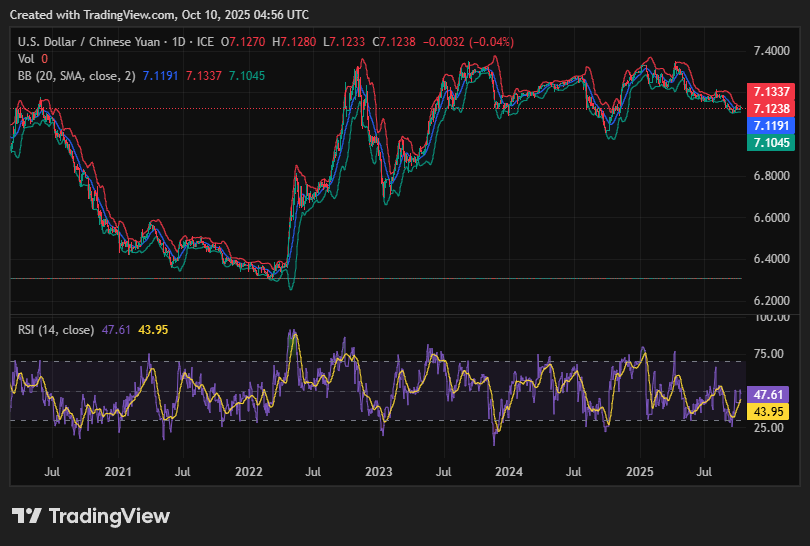Select the RSI (14, close) indicator legend
Viewport: 810px width, 546px height.
point(56,328)
